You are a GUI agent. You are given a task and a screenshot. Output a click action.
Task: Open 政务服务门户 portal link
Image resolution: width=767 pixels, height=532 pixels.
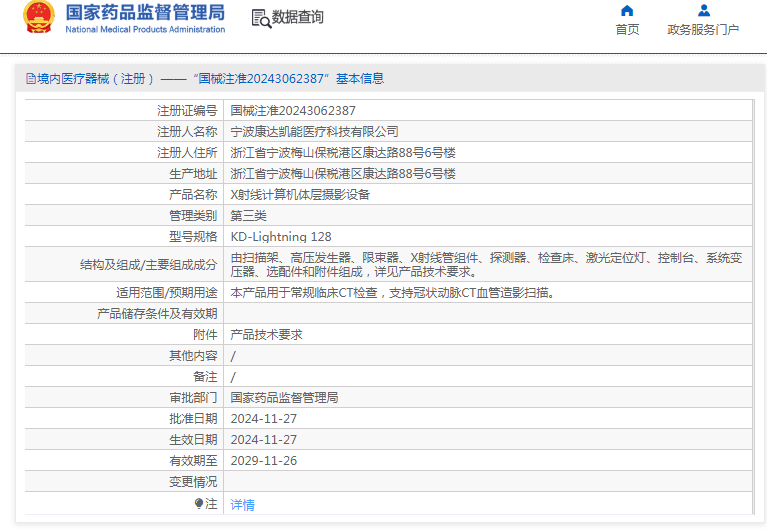(703, 30)
